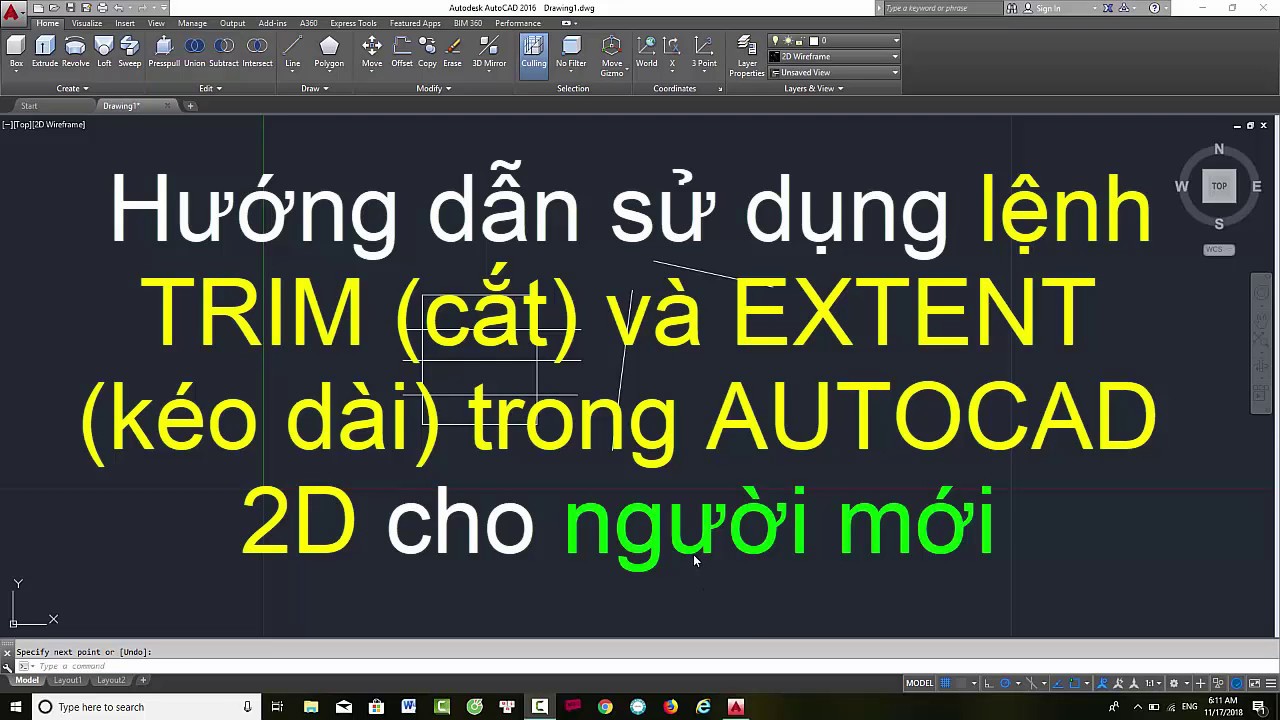1280x720 pixels.
Task: Click the Extrude tool
Action: [x=45, y=52]
